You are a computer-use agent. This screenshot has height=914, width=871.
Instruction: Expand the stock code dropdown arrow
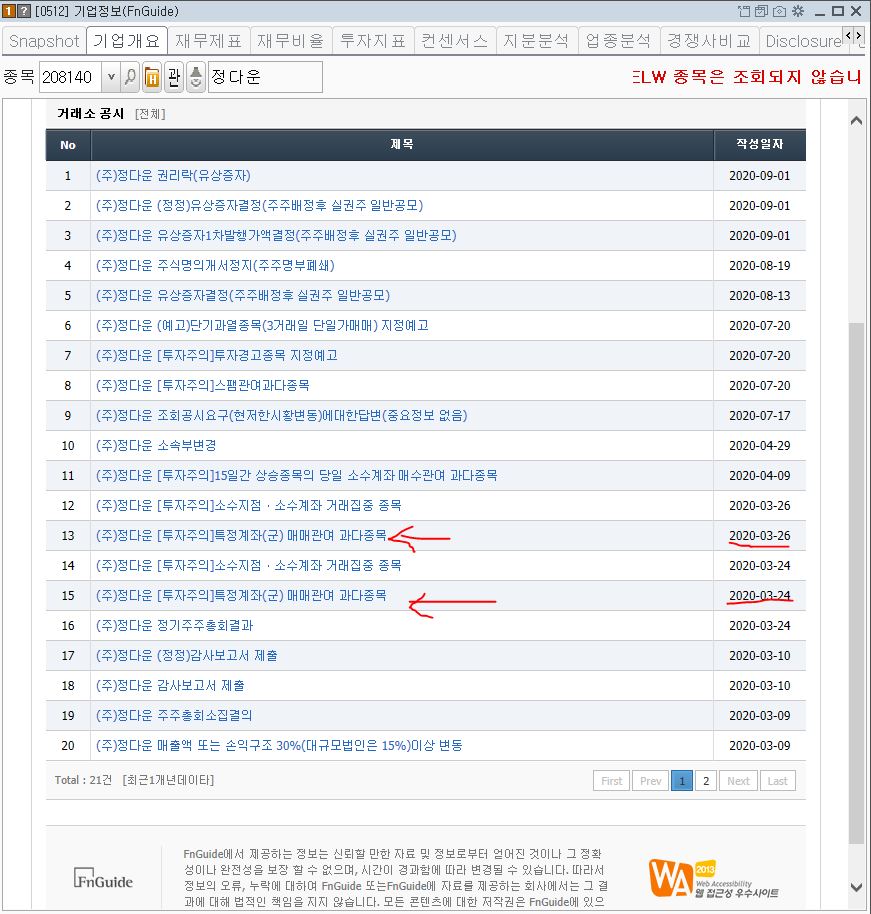(111, 77)
